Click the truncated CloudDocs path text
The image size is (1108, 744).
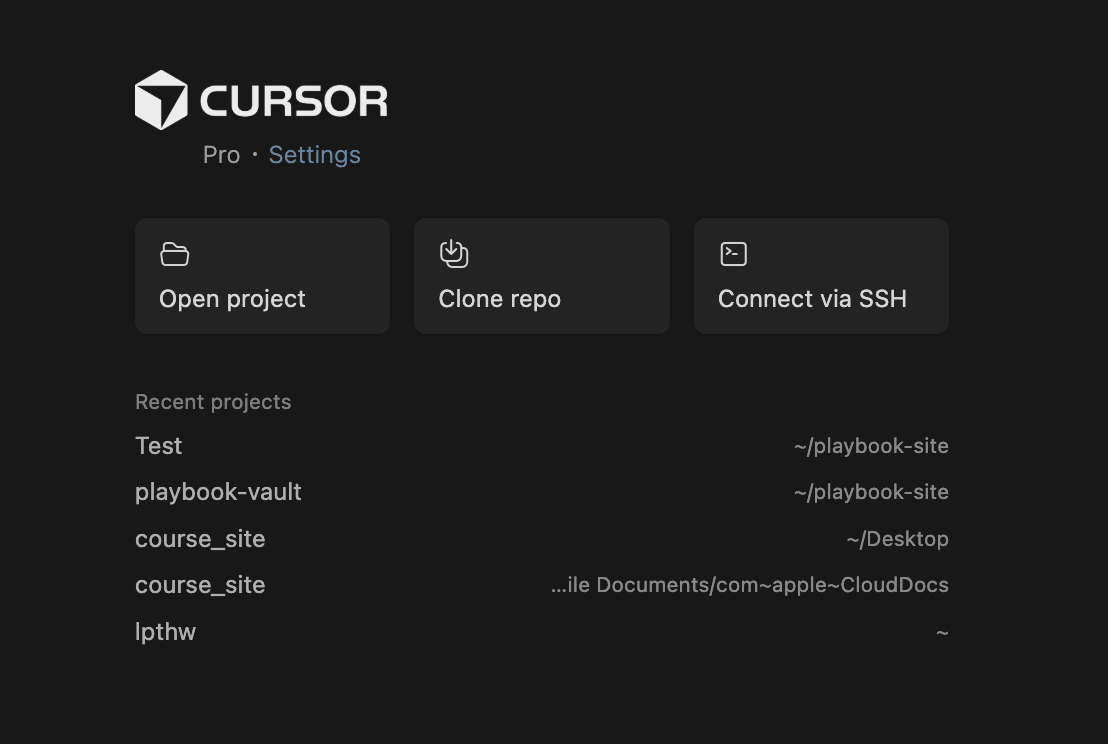pyautogui.click(x=749, y=585)
